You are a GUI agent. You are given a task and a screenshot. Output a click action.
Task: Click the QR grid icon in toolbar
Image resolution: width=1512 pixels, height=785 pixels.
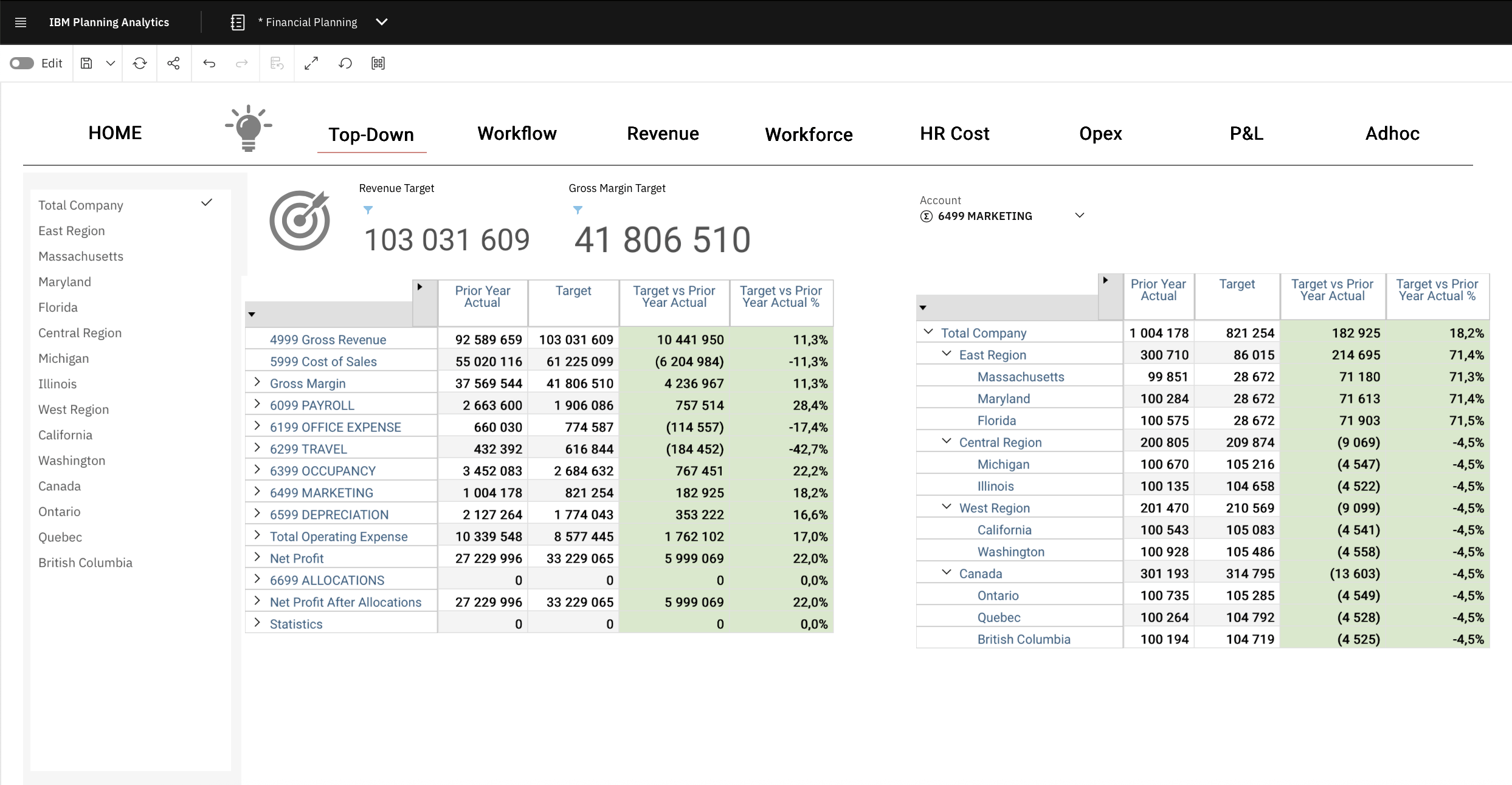378,63
